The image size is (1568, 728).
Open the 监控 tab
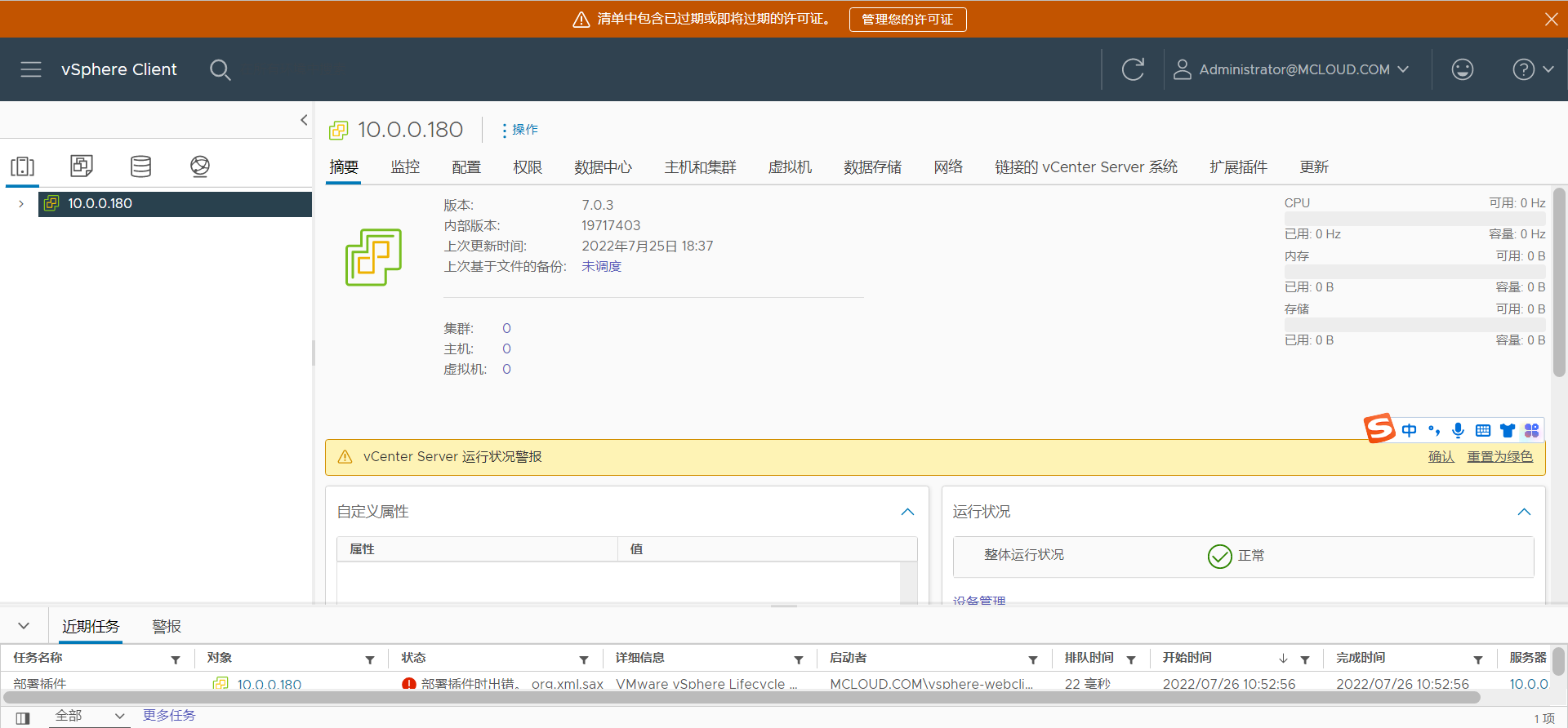(405, 167)
